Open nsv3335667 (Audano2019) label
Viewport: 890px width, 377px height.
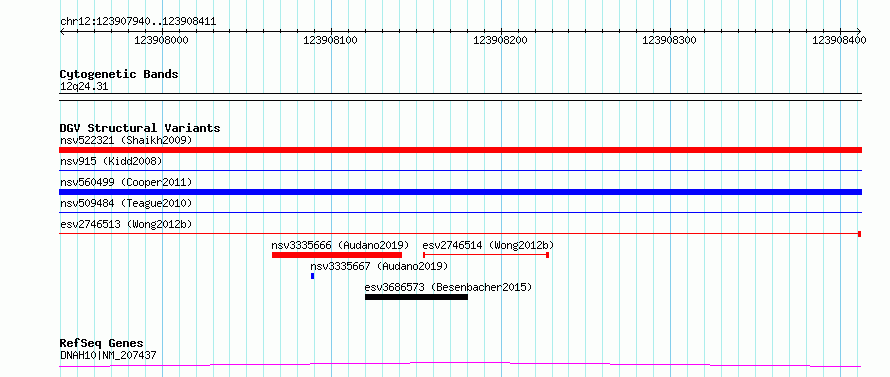pyautogui.click(x=379, y=266)
